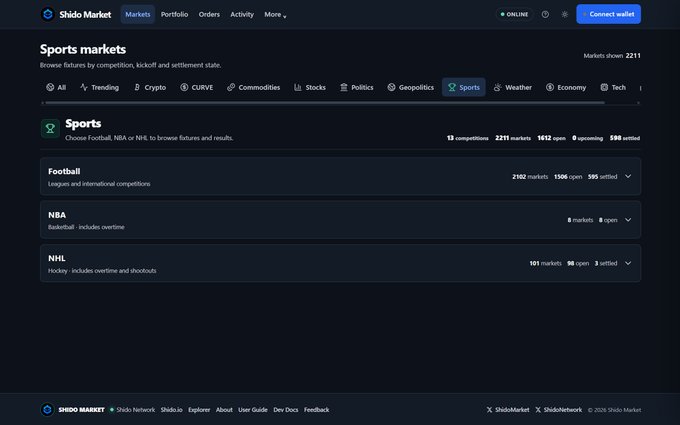Open the Shido.io footer link
The width and height of the screenshot is (680, 425).
click(171, 410)
